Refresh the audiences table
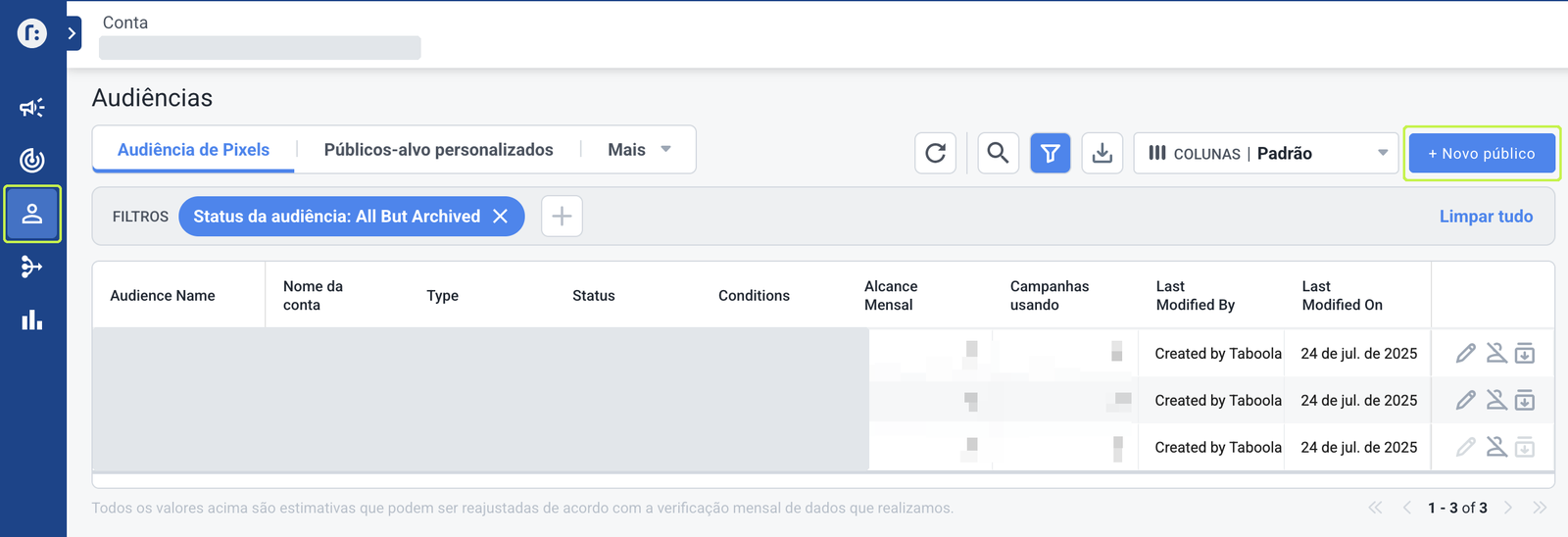The height and width of the screenshot is (537, 1568). click(936, 153)
